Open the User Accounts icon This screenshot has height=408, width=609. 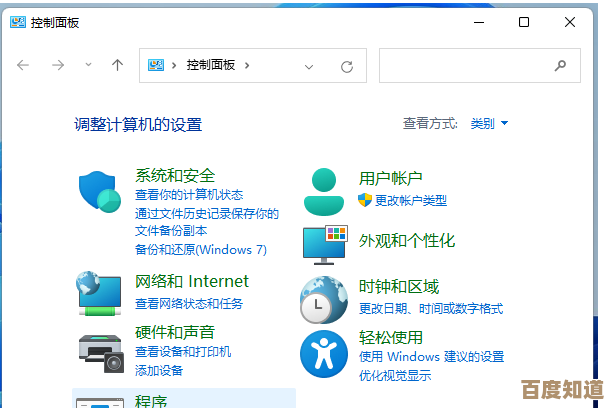(323, 192)
